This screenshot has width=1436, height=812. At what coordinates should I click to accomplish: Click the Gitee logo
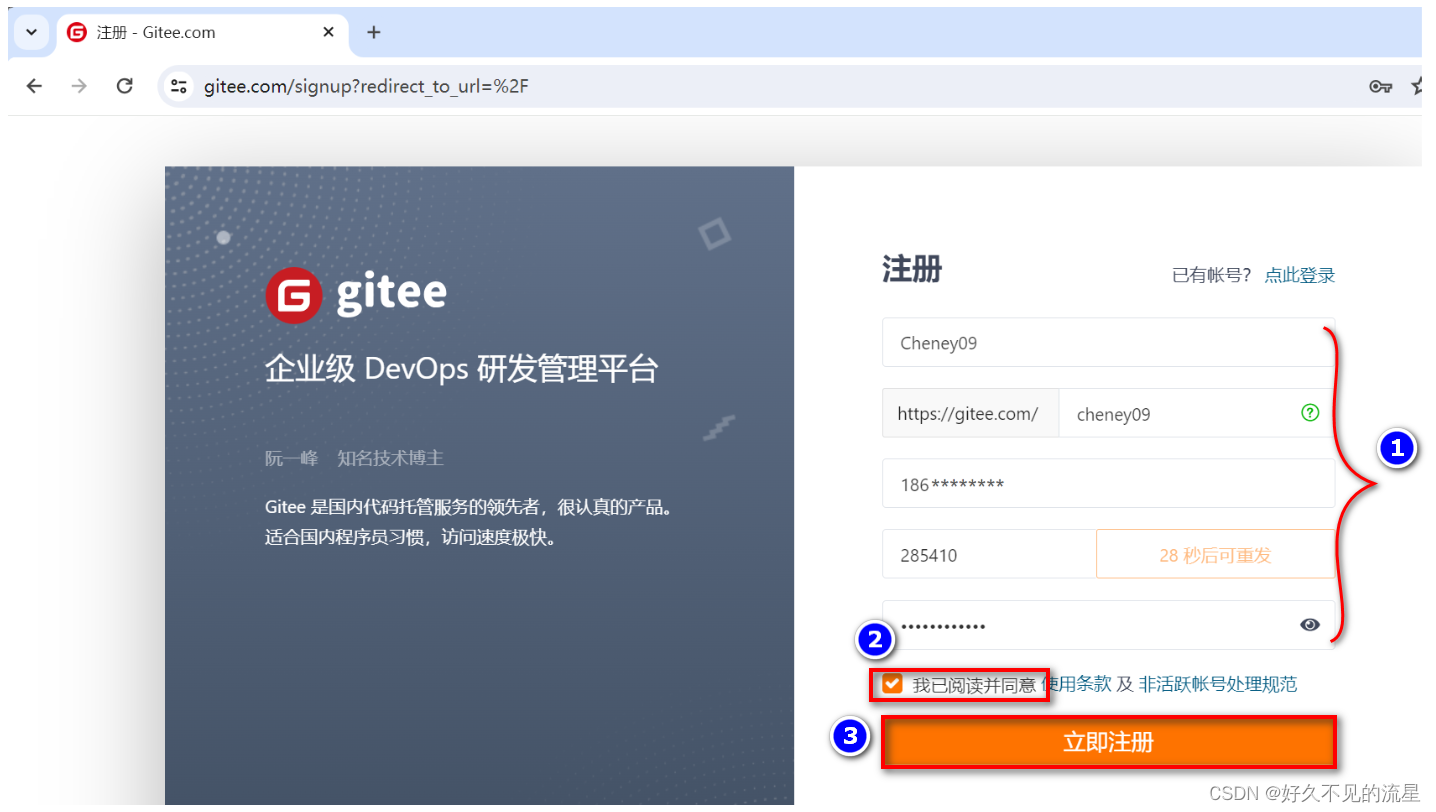(x=356, y=295)
